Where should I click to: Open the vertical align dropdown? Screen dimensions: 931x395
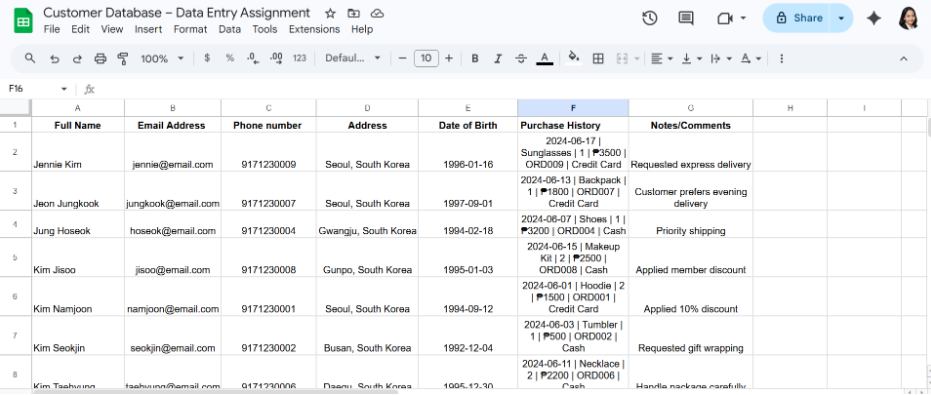click(x=691, y=58)
